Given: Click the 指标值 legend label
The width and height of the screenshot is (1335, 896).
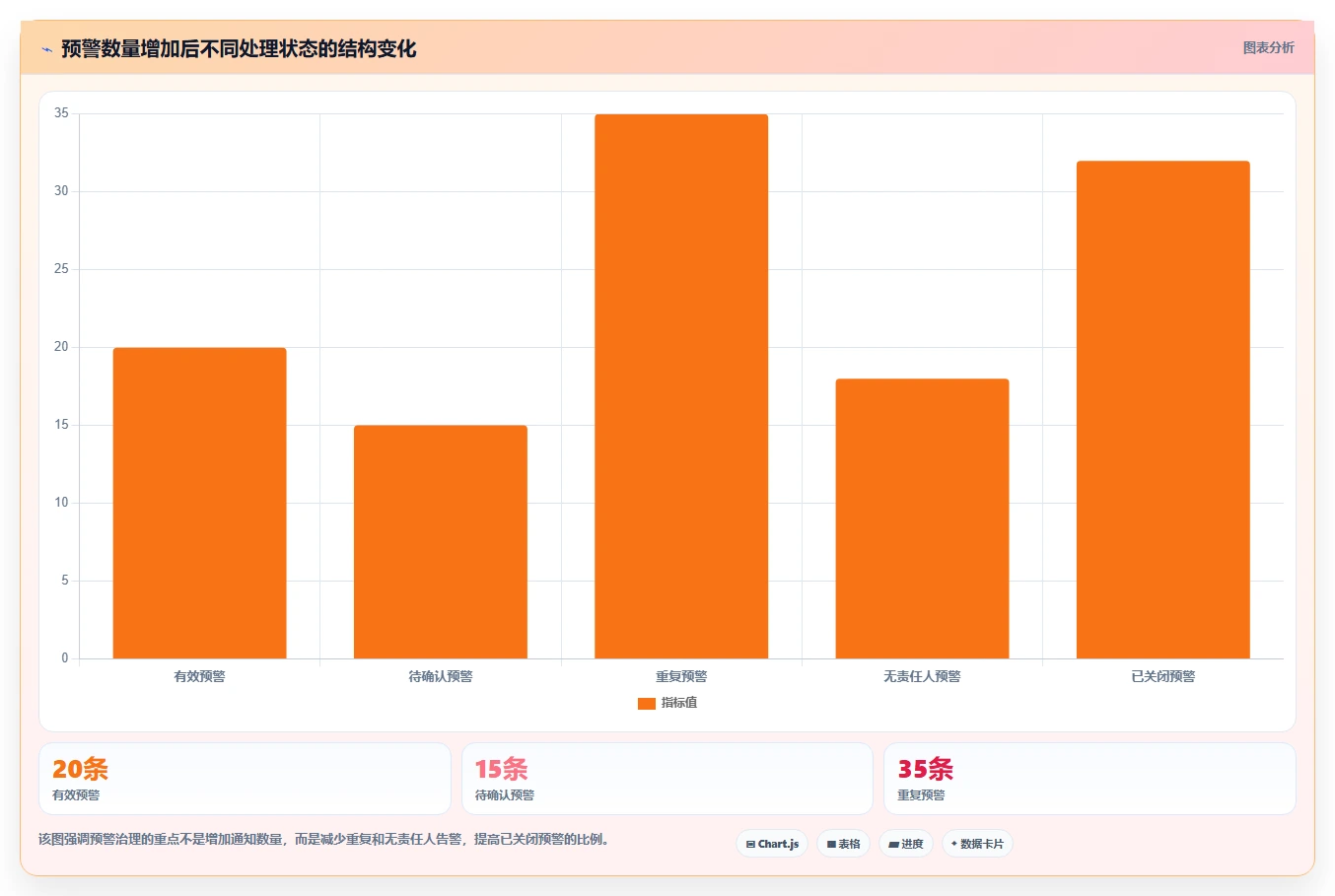Looking at the screenshot, I should tap(679, 703).
